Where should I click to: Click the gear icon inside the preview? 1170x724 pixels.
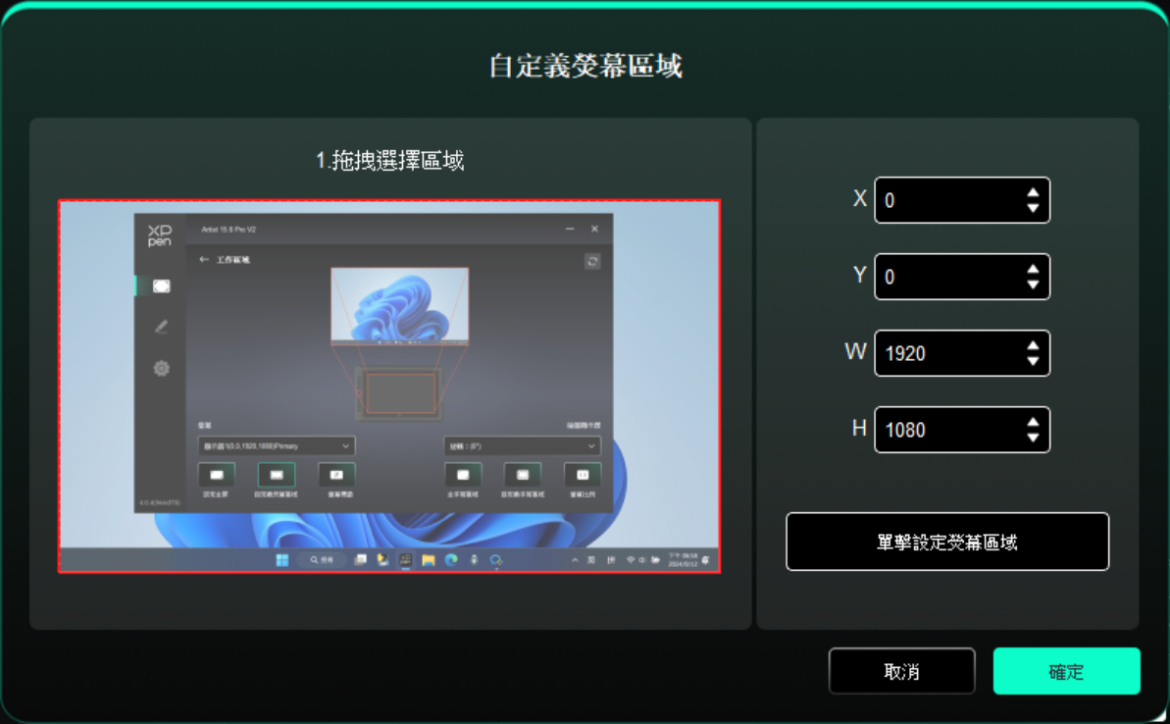(x=161, y=369)
